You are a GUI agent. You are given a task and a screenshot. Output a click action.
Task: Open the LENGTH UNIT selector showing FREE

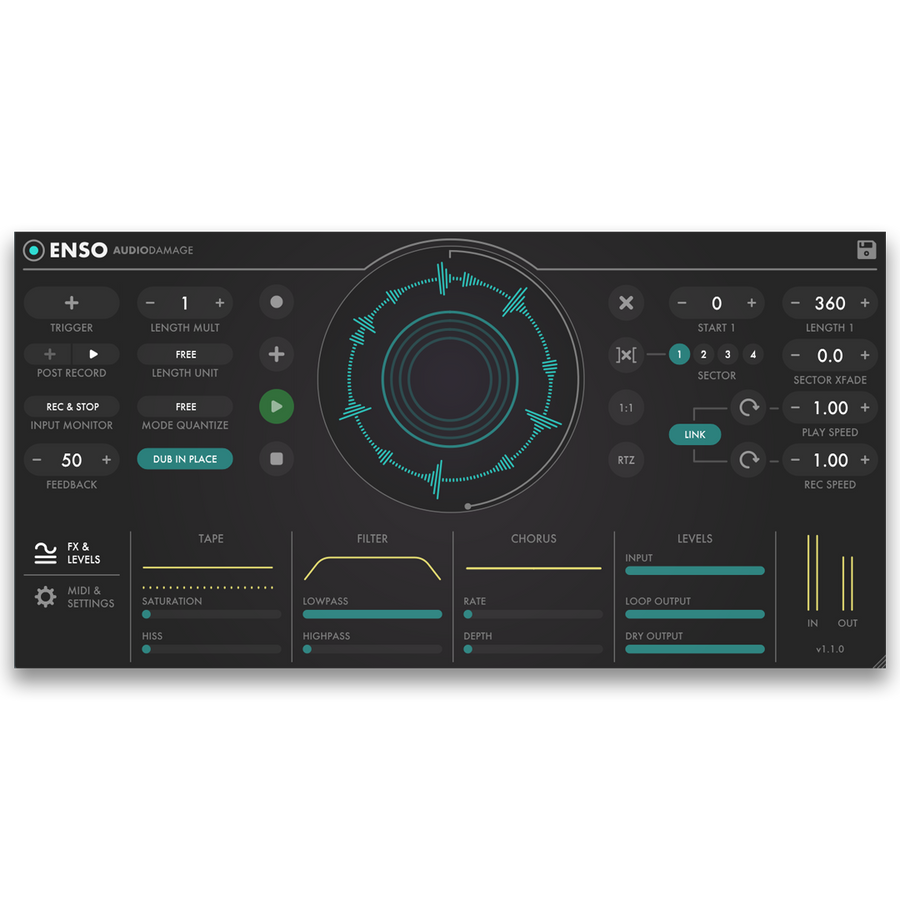coord(184,354)
